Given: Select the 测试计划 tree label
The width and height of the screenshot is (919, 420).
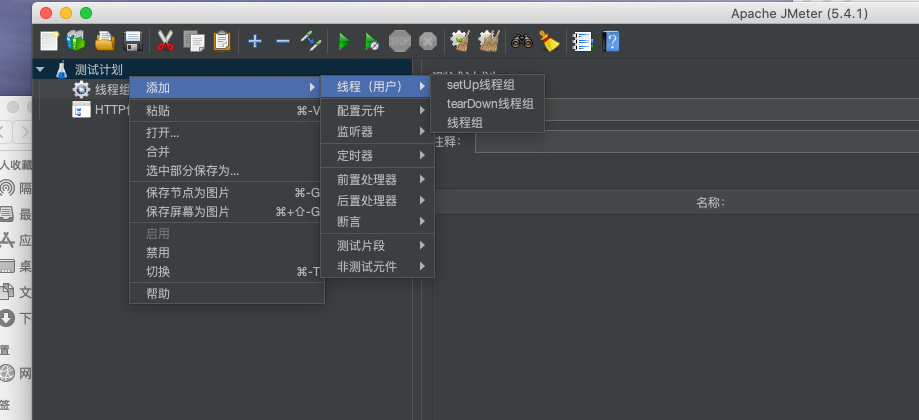Looking at the screenshot, I should pyautogui.click(x=98, y=70).
